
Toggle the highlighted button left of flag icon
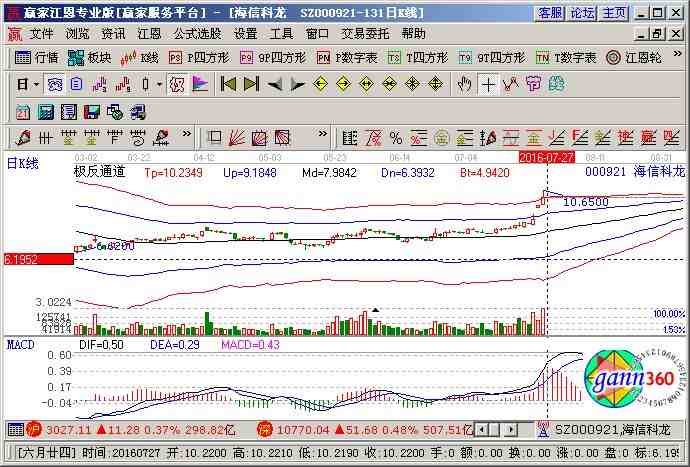[177, 84]
